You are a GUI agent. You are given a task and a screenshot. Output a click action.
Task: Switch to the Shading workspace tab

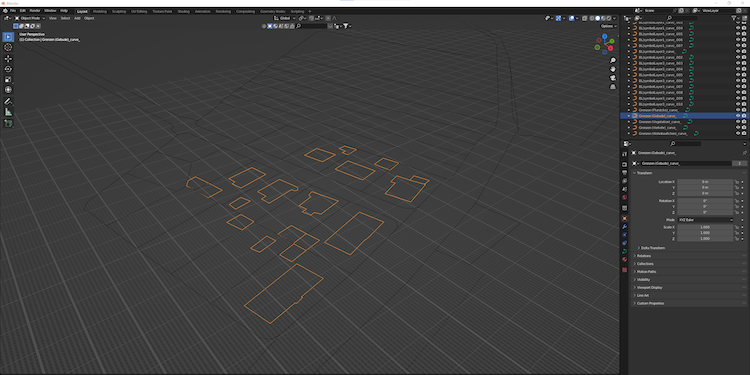point(183,11)
